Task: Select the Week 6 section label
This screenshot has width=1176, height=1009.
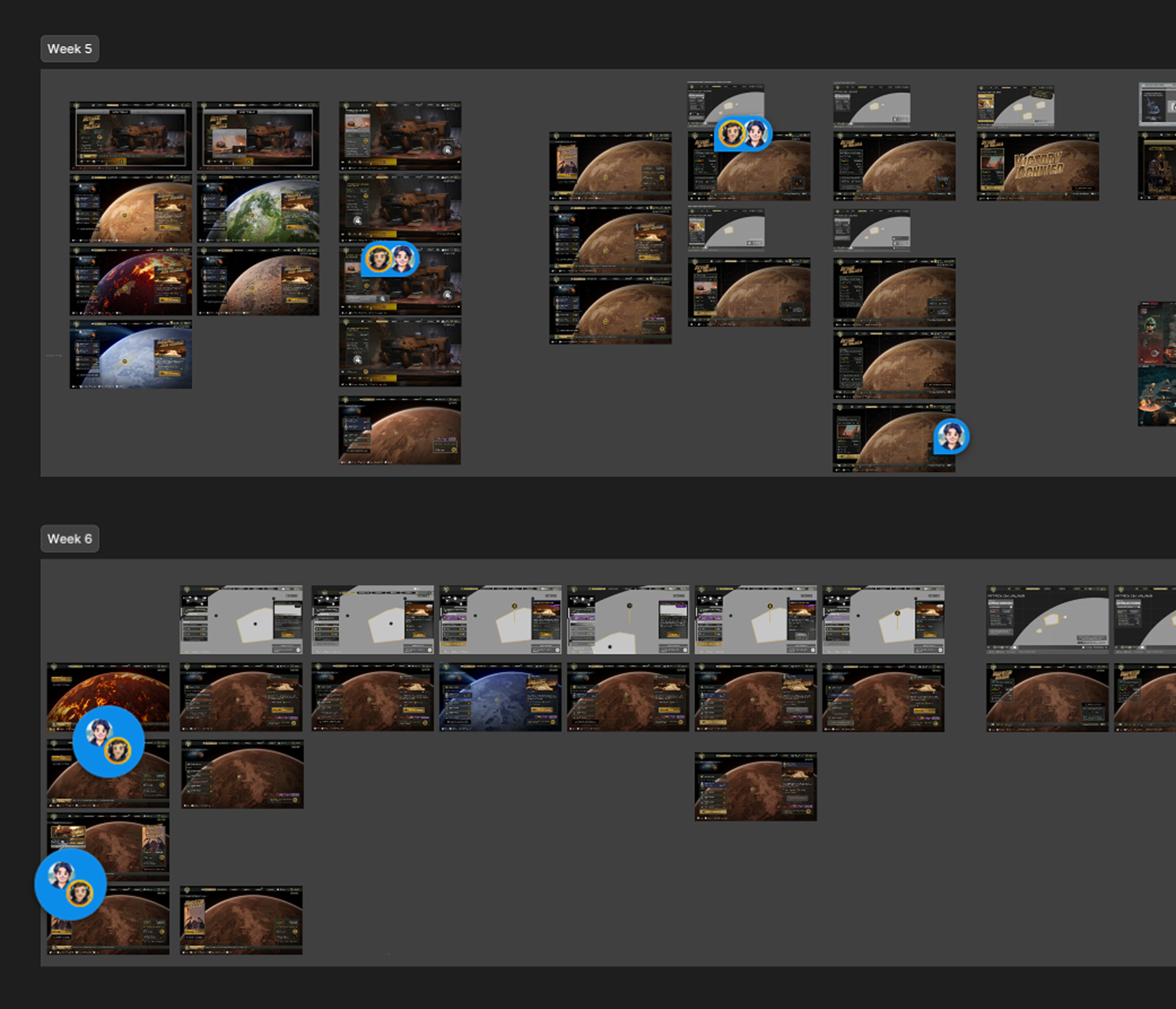Action: point(69,539)
